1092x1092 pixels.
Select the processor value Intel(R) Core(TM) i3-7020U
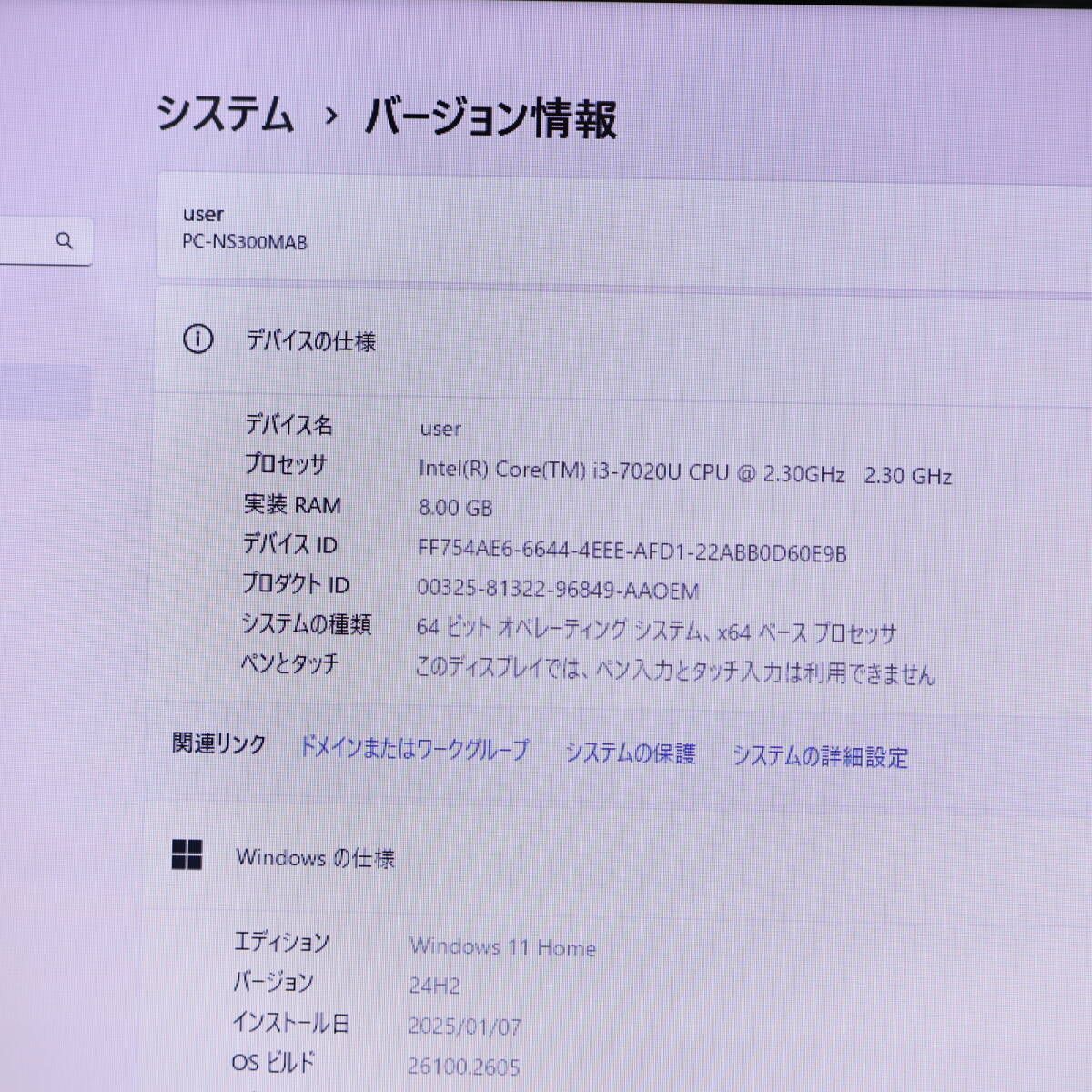(x=685, y=473)
